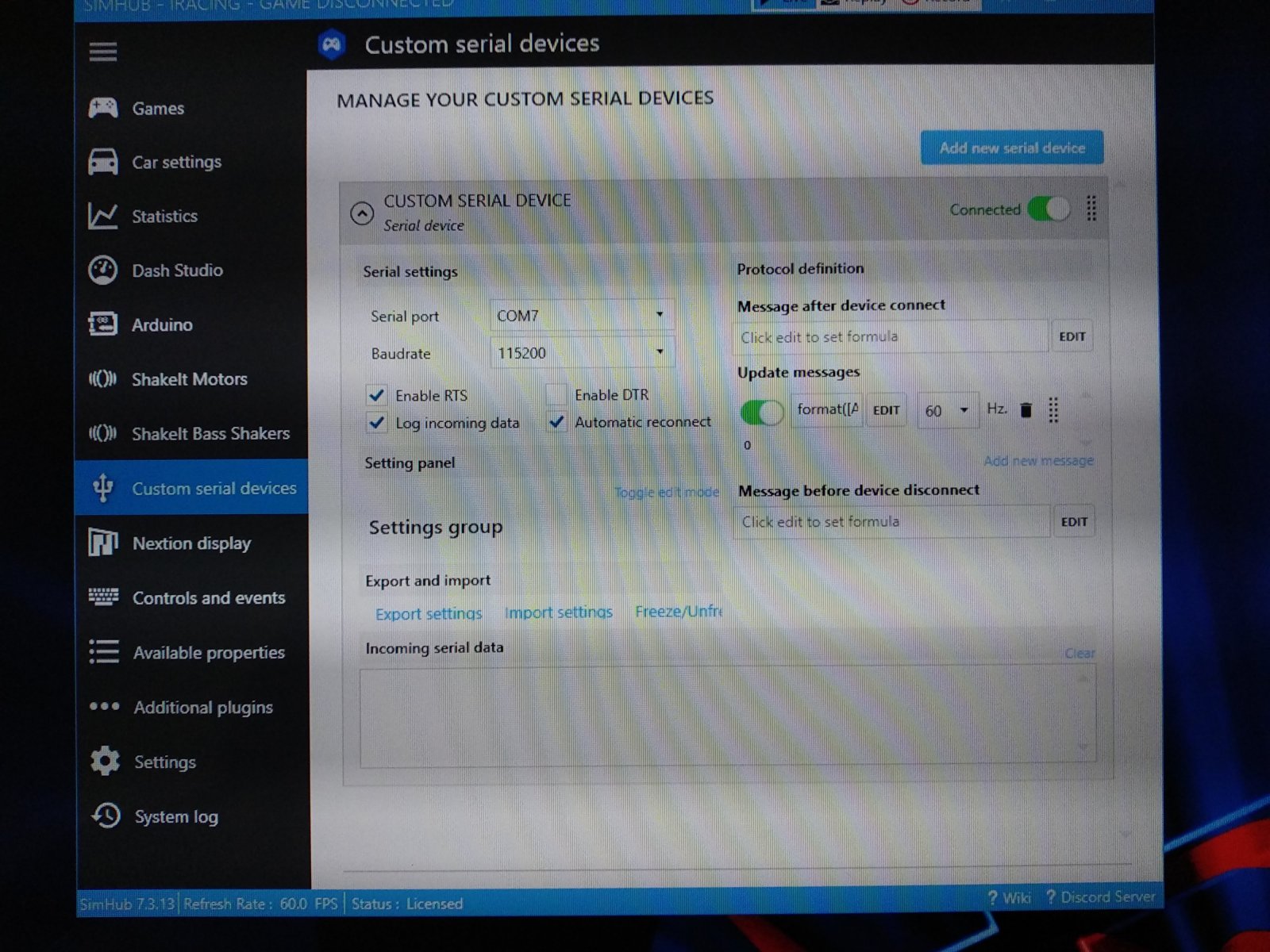The height and width of the screenshot is (952, 1270).
Task: Open Nextion display page
Action: tap(191, 543)
